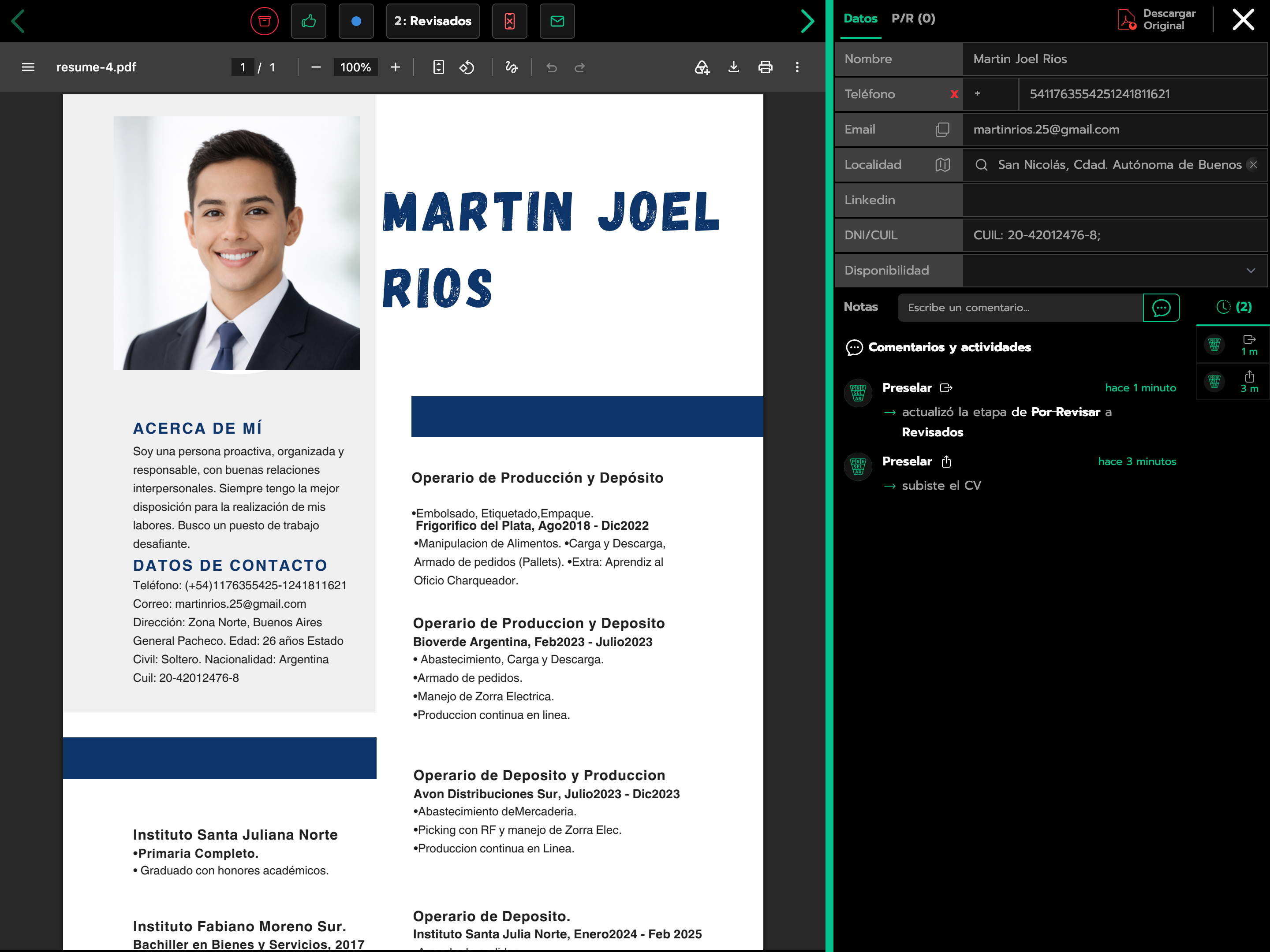Click the red phone-rejected icon
The width and height of the screenshot is (1270, 952).
tap(509, 21)
